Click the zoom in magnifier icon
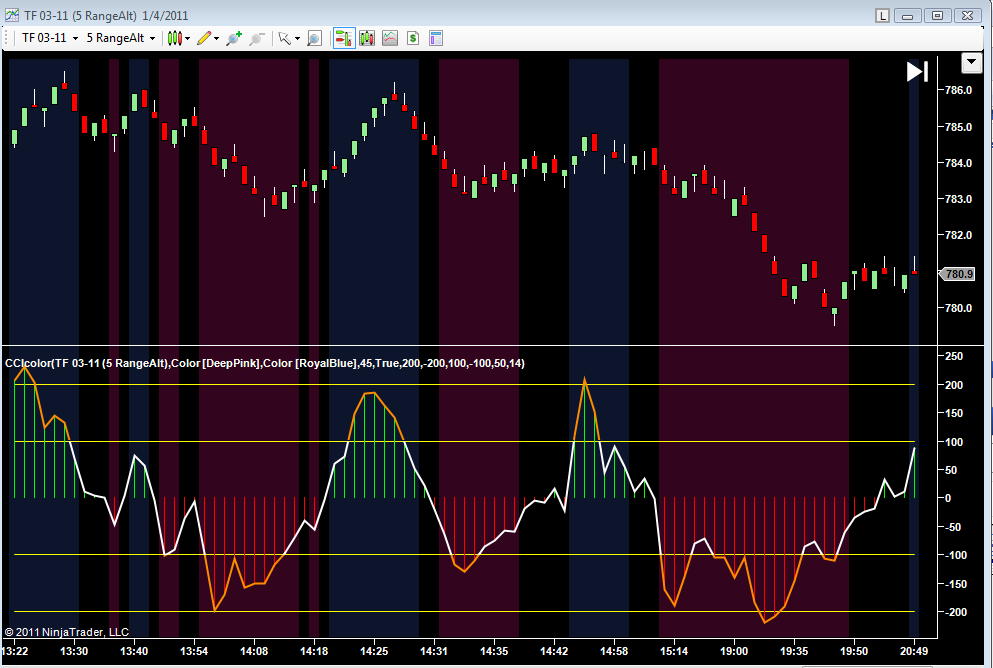 coord(234,39)
